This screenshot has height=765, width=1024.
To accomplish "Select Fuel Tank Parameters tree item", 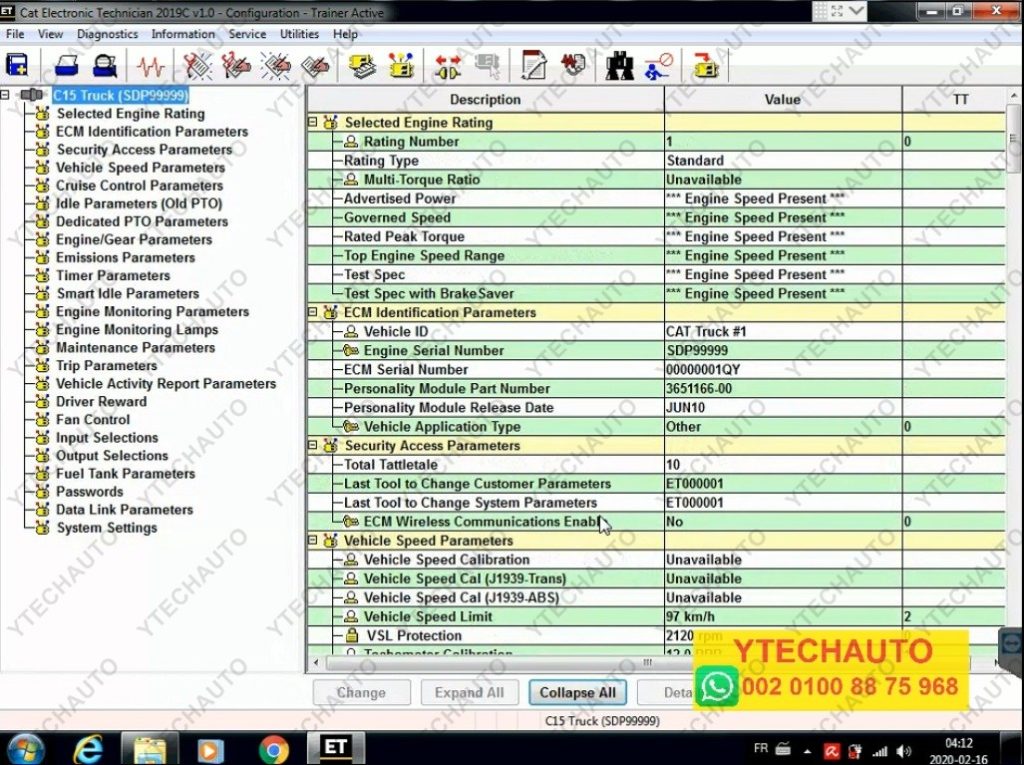I will (125, 474).
